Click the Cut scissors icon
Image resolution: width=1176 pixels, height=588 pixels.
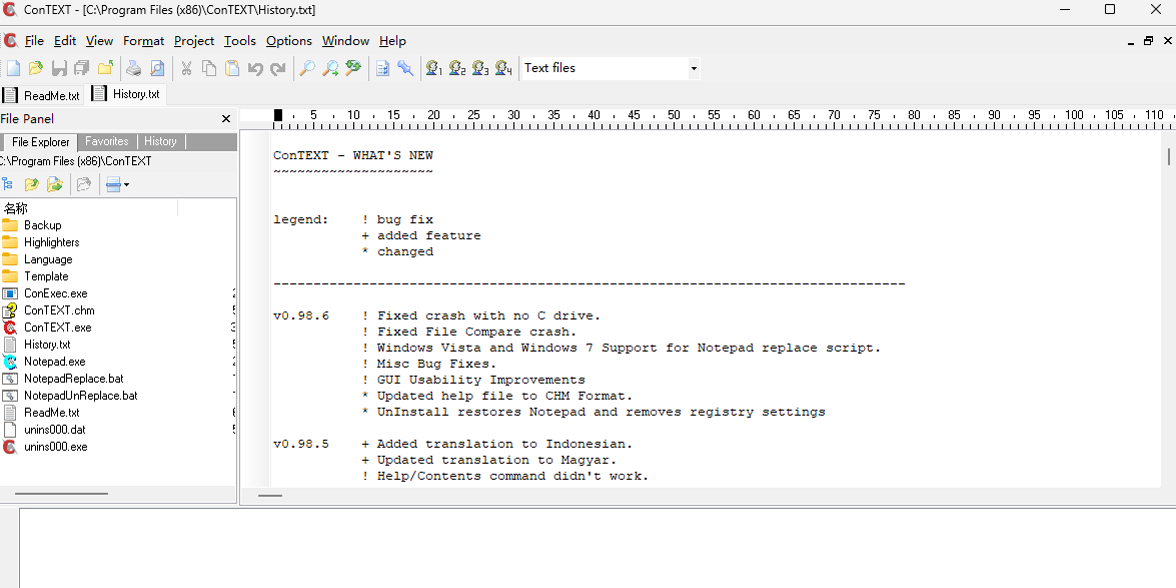186,68
